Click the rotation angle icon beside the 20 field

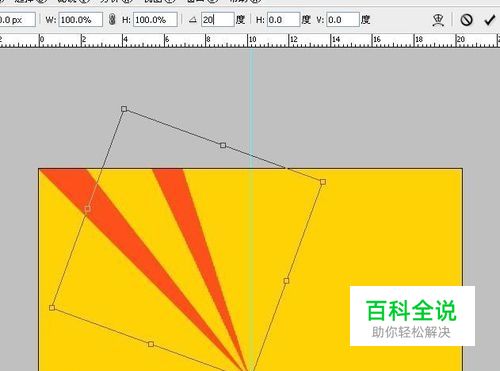coord(193,20)
